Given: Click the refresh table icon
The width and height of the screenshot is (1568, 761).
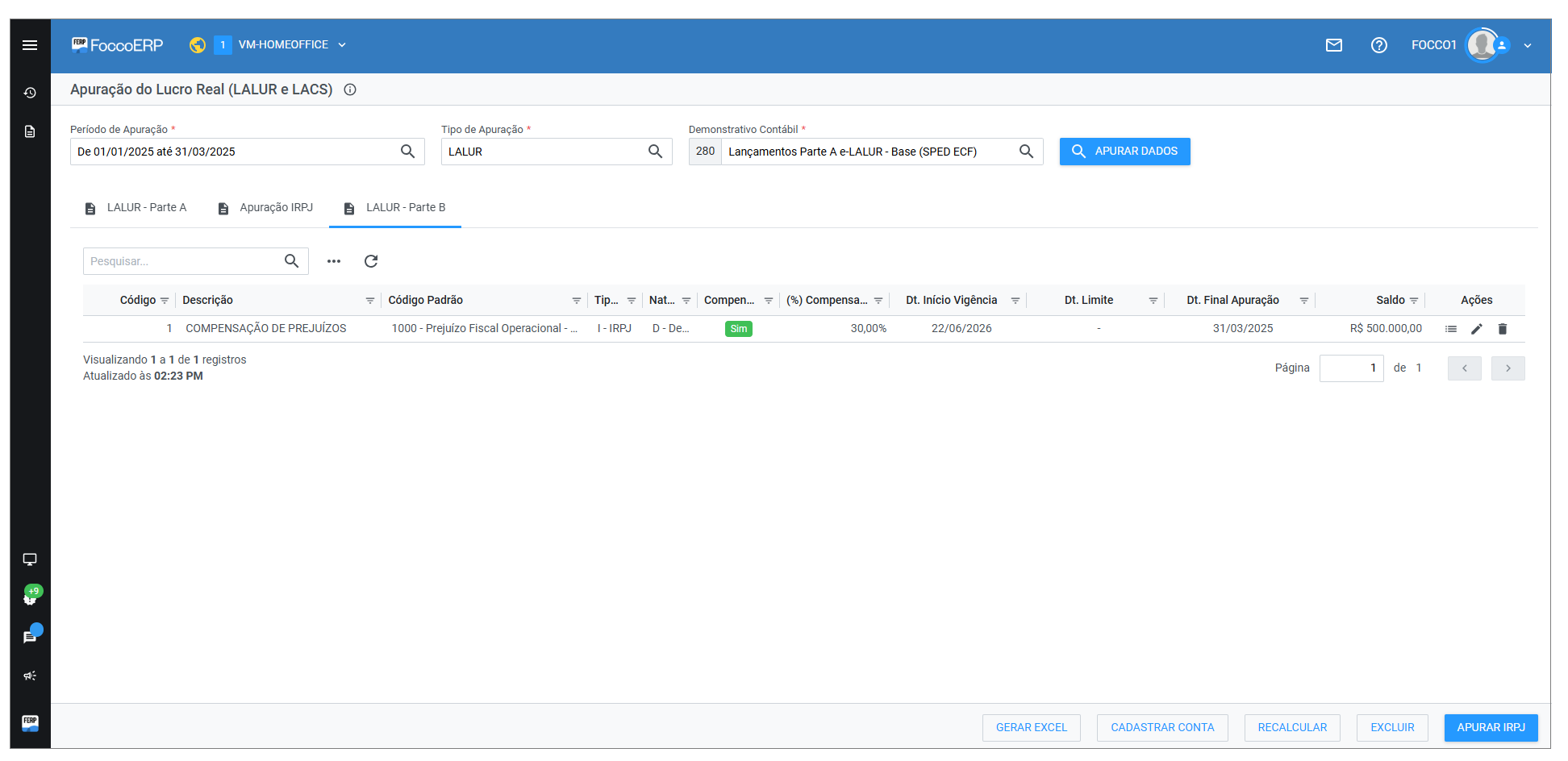Looking at the screenshot, I should (x=371, y=261).
